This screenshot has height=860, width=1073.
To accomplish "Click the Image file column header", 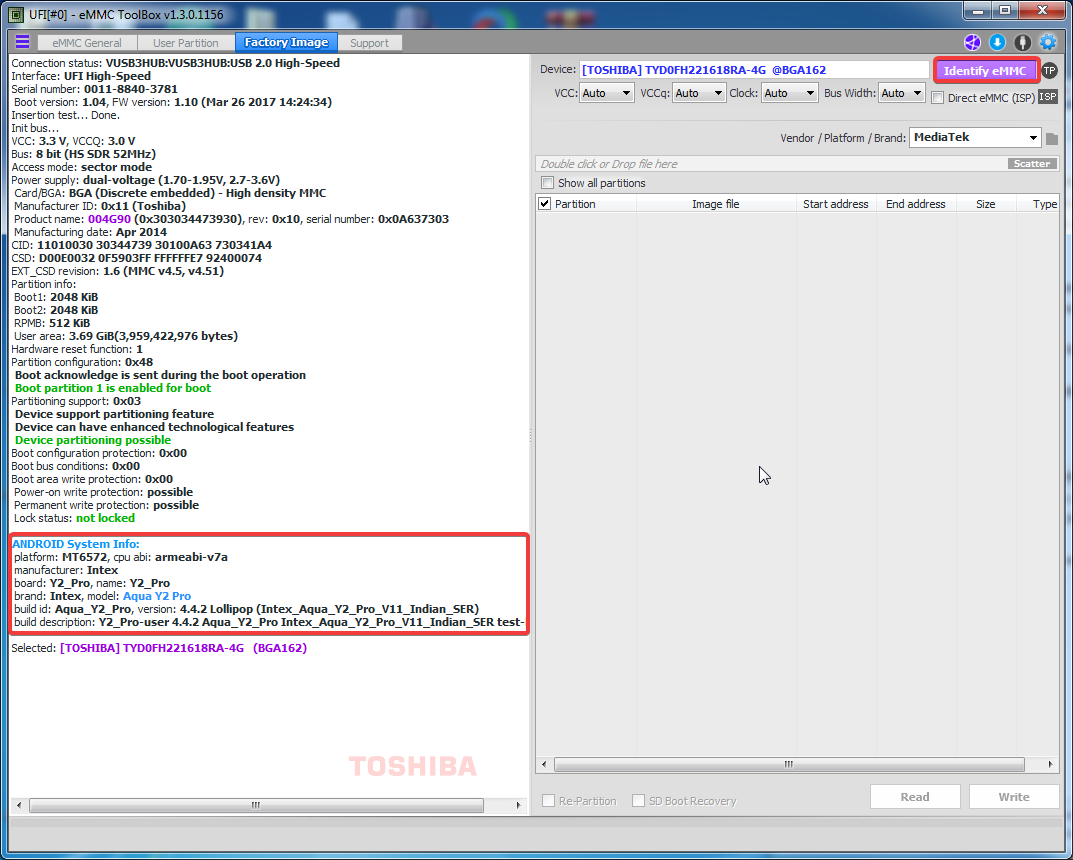I will click(x=716, y=204).
